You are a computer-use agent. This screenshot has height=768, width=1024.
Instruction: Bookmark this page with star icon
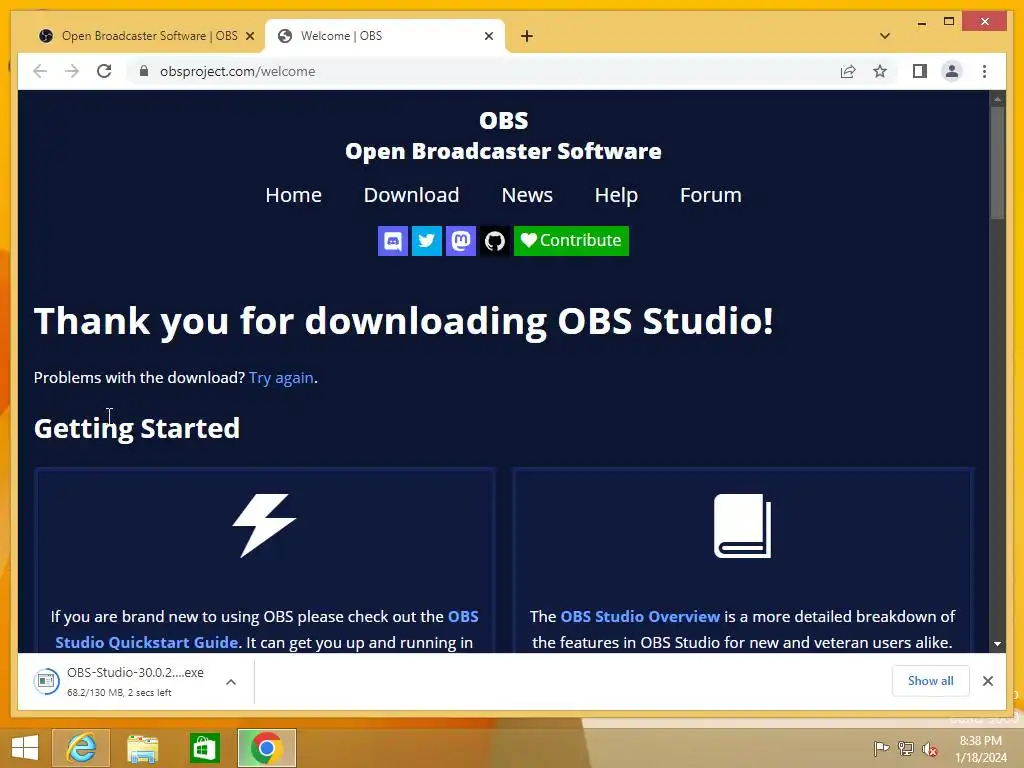coord(880,71)
